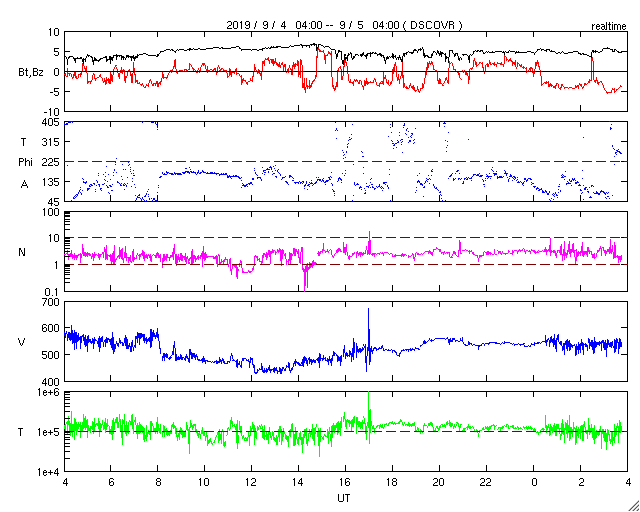Click the tall blue velocity spike near 17 UT
The image size is (640, 512).
368,339
